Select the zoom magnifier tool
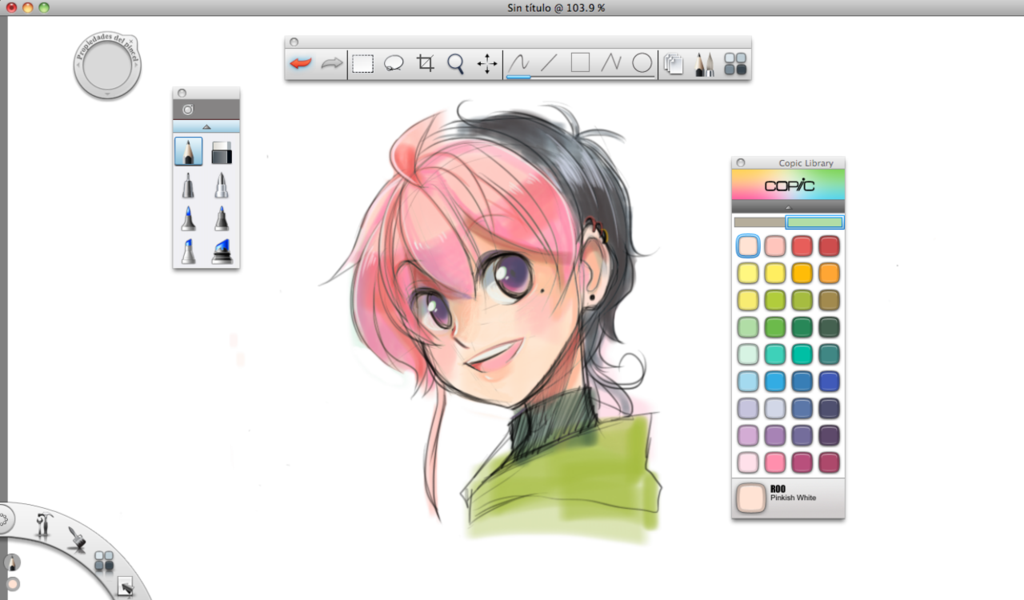The width and height of the screenshot is (1024, 600). coord(455,63)
